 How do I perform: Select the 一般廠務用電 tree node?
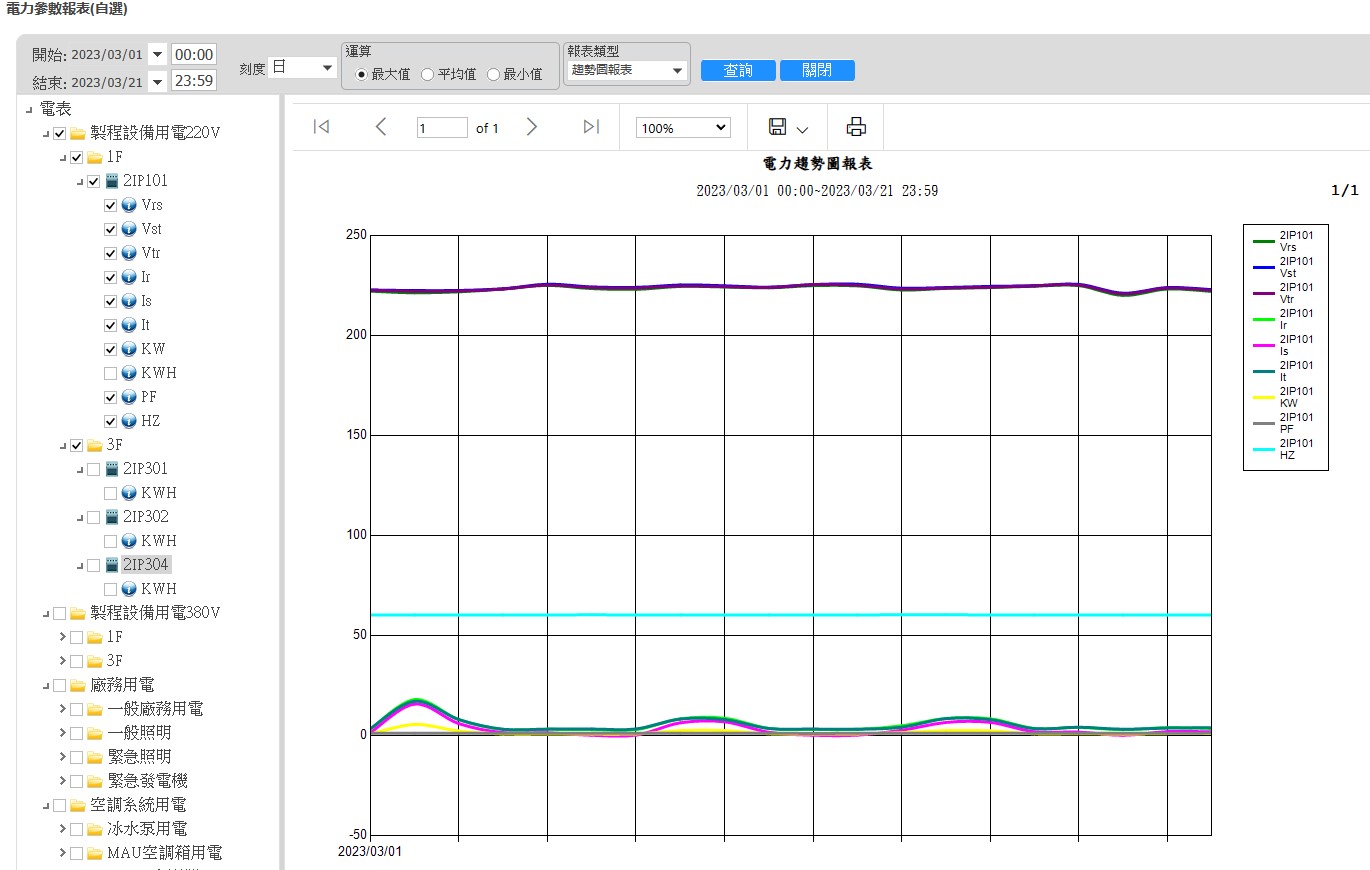[155, 709]
